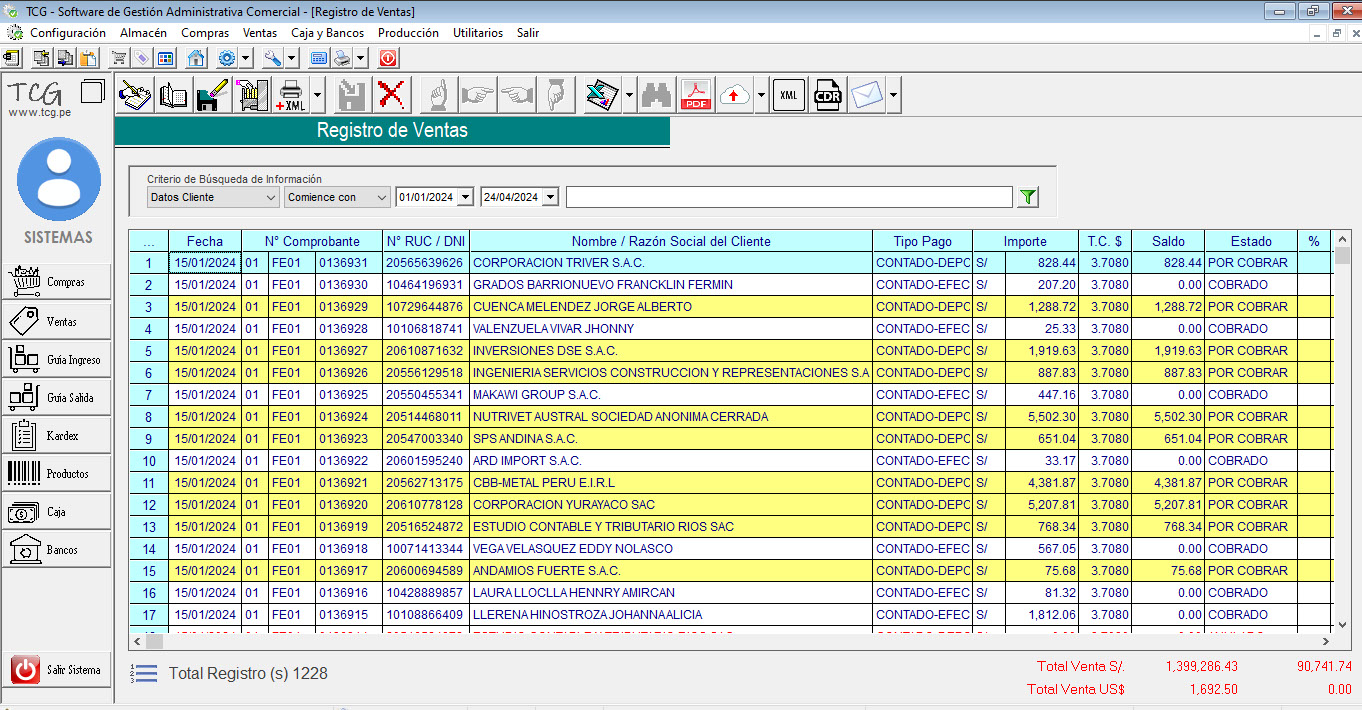Viewport: 1362px width, 710px height.
Task: Click the Kardex sidebar button
Action: click(58, 436)
